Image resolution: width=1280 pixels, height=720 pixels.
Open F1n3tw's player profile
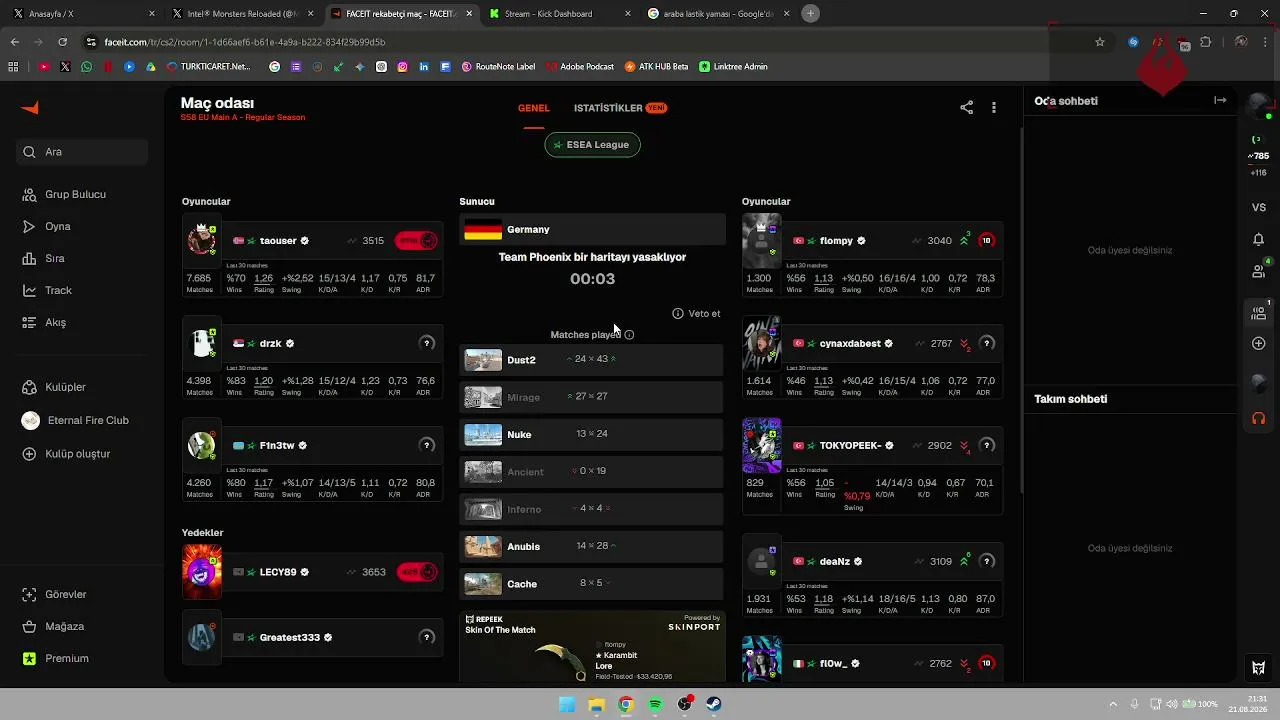pyautogui.click(x=277, y=446)
